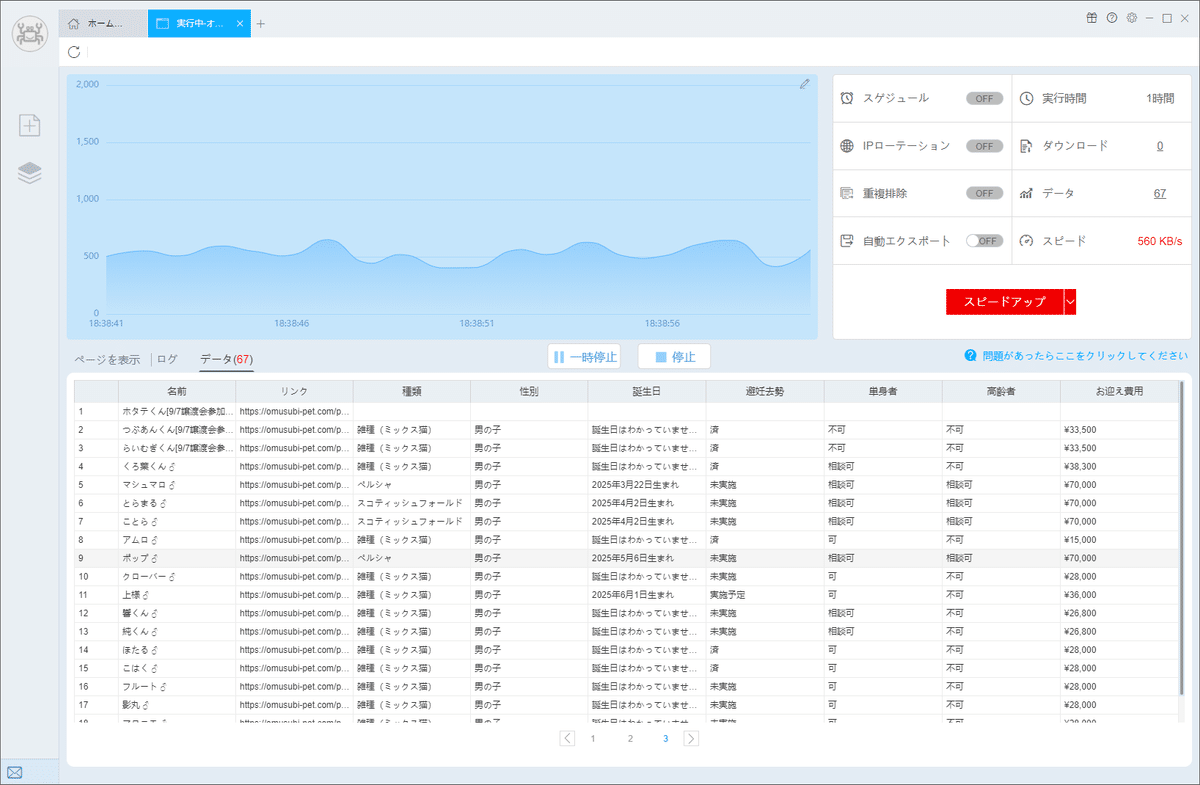Screen dimensions: 1200x785
Task: Click the home icon on first tab
Action: pyautogui.click(x=74, y=23)
